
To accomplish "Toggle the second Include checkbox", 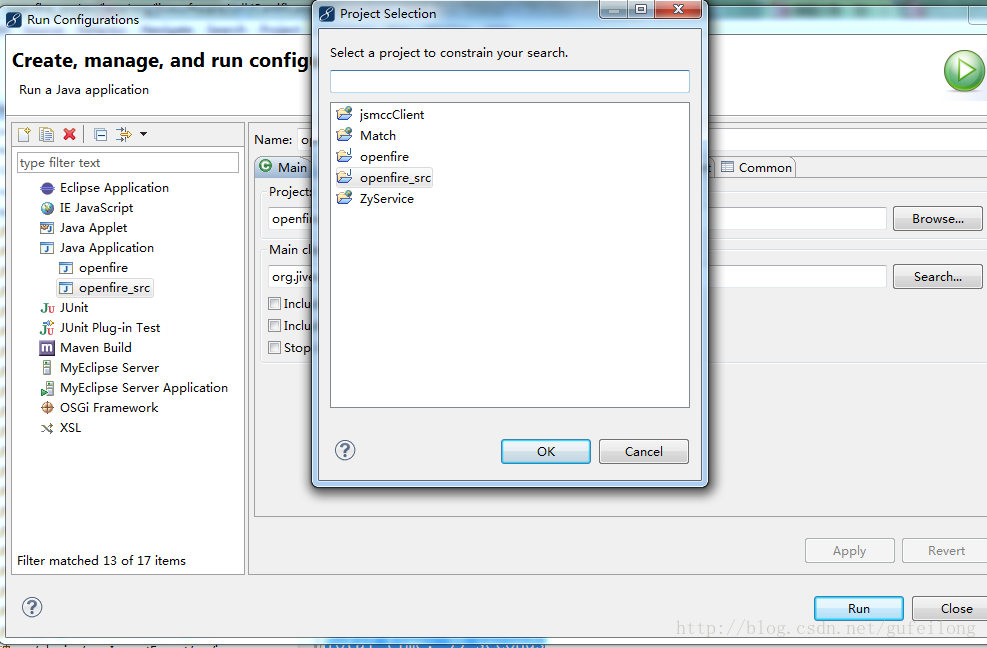I will click(x=274, y=326).
